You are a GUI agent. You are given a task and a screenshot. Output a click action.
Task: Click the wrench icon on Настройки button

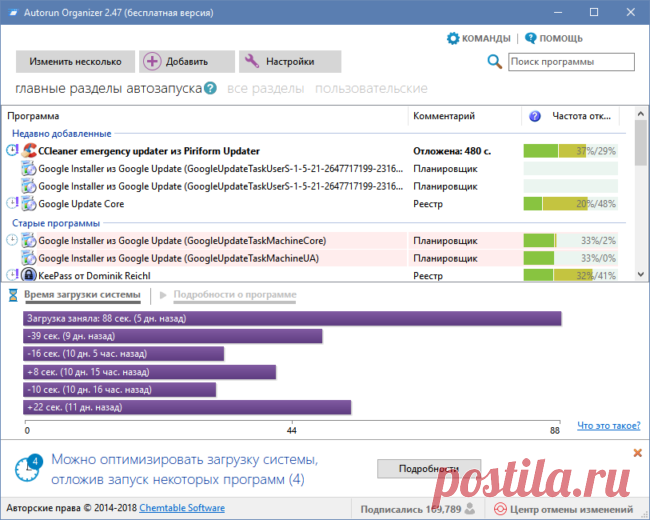tap(252, 61)
